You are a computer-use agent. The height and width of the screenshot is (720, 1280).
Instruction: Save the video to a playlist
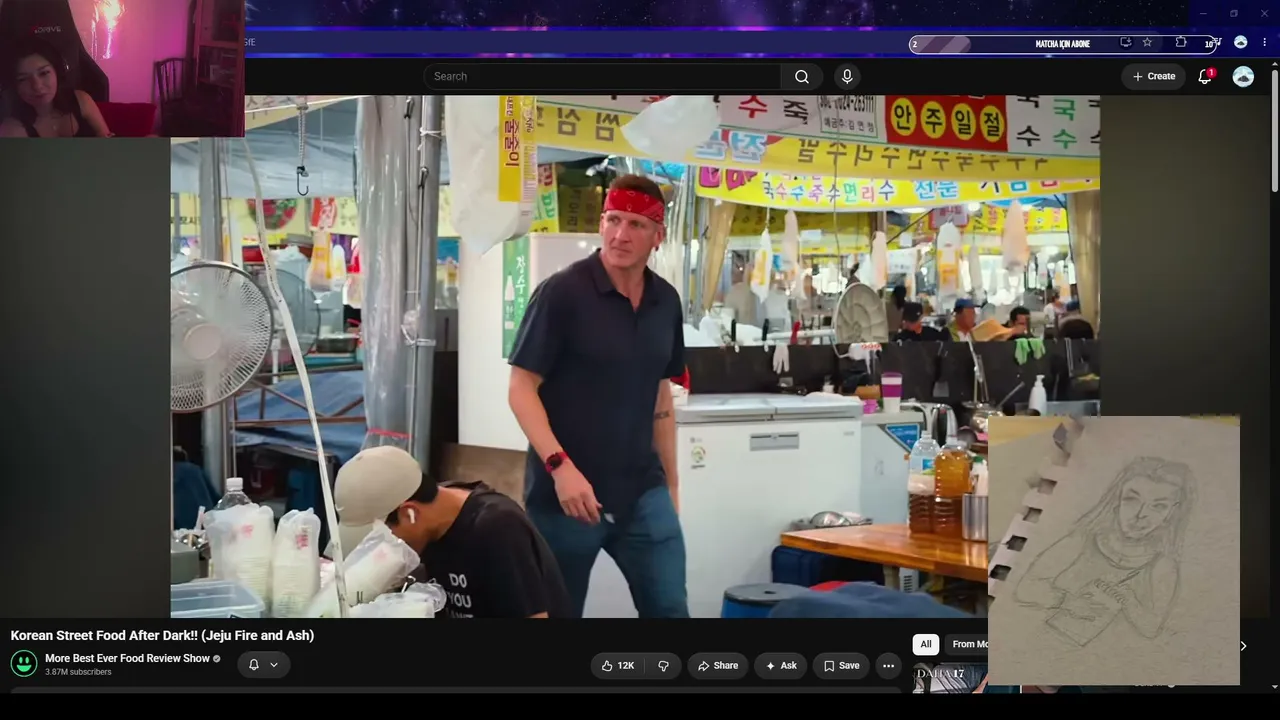(841, 665)
